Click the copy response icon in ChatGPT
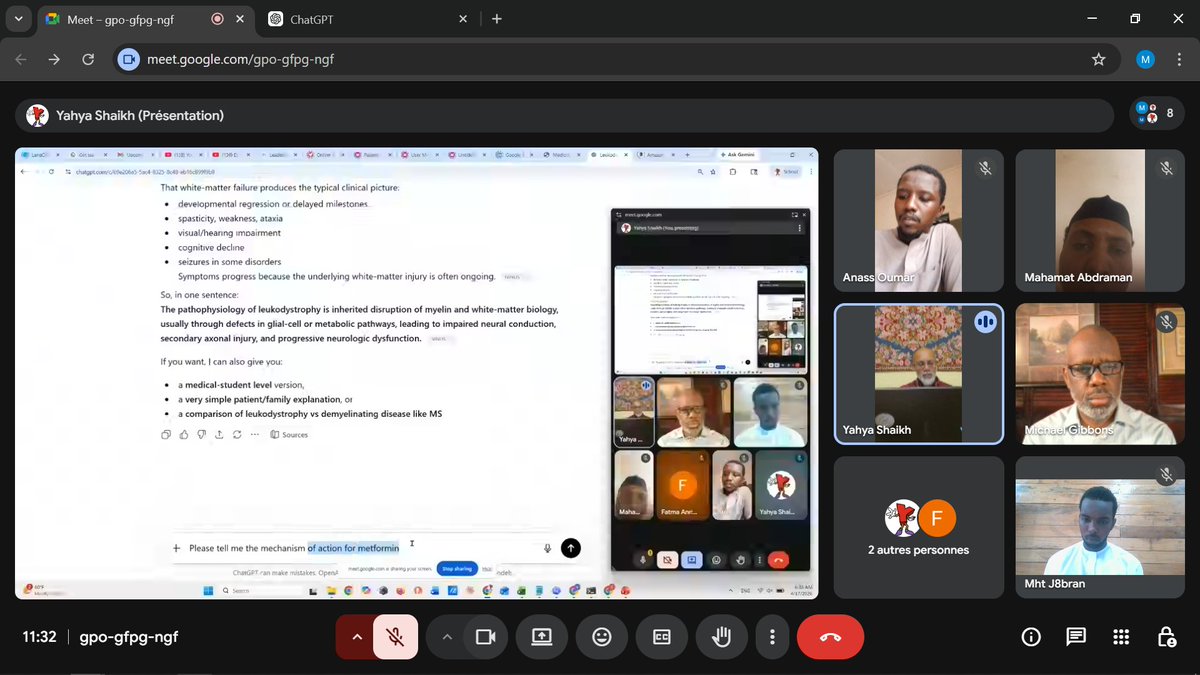The height and width of the screenshot is (675, 1200). (166, 434)
